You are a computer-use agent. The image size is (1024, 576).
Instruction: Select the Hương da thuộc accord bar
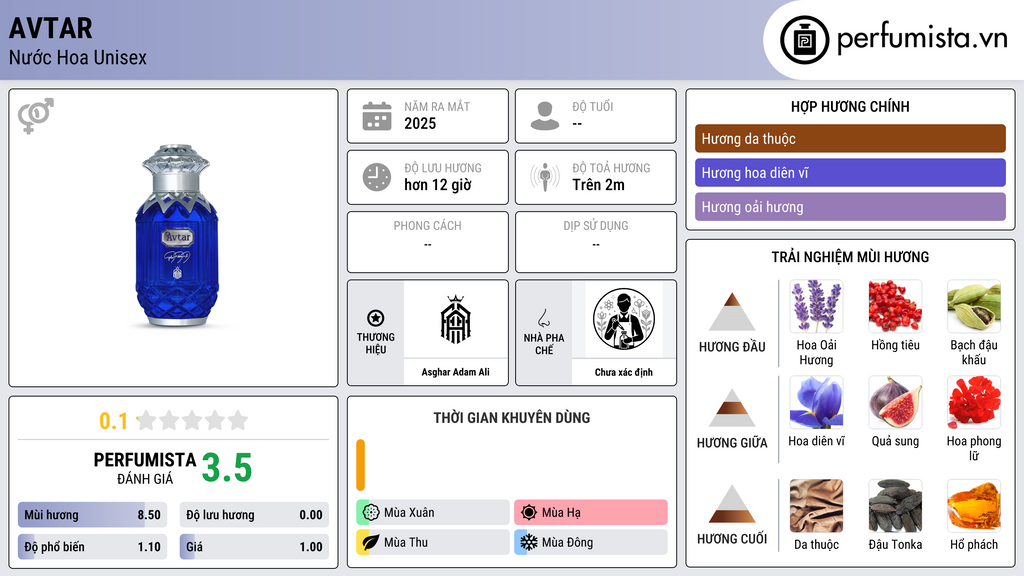(x=850, y=138)
